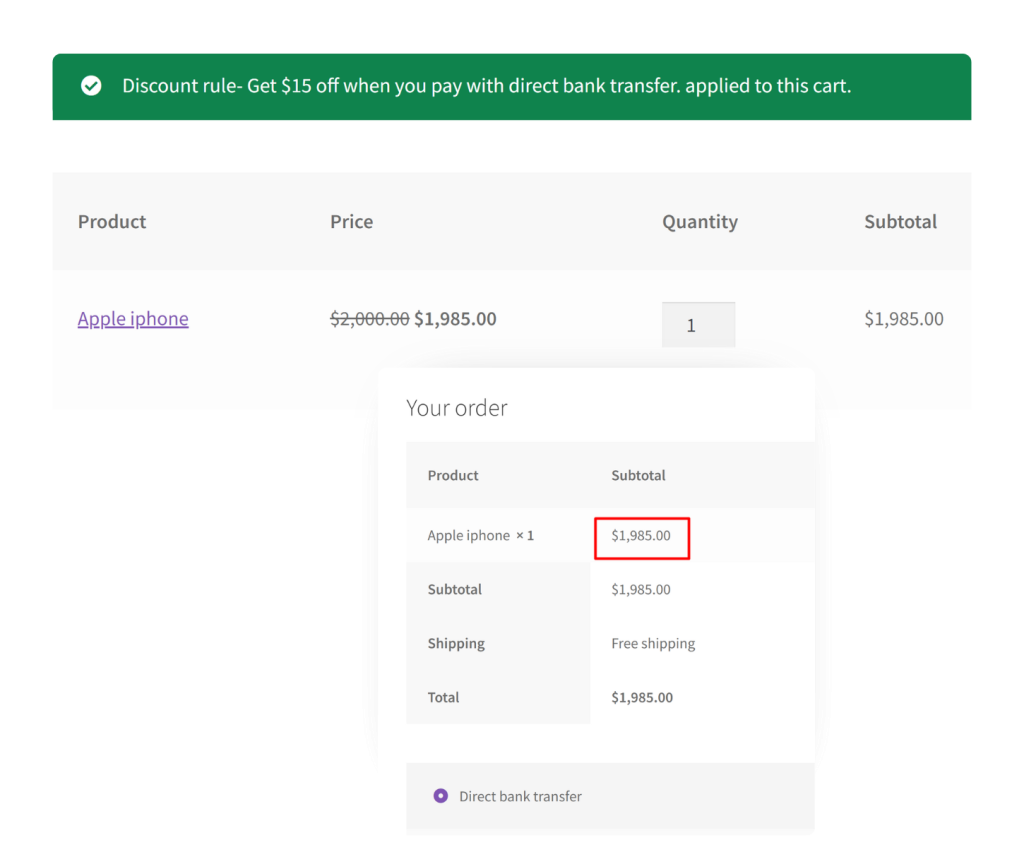Open the Apple iphone product page
1024x847 pixels.
(x=133, y=318)
